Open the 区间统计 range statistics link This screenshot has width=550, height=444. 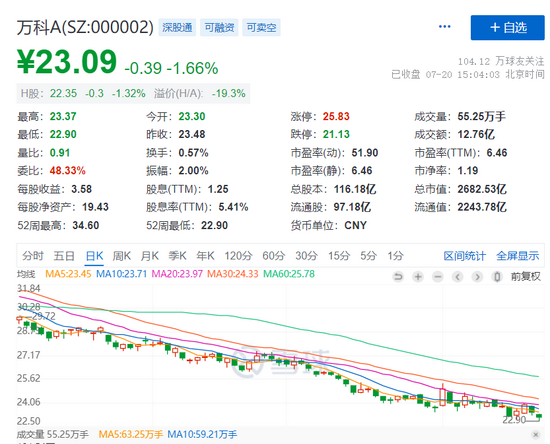click(464, 256)
